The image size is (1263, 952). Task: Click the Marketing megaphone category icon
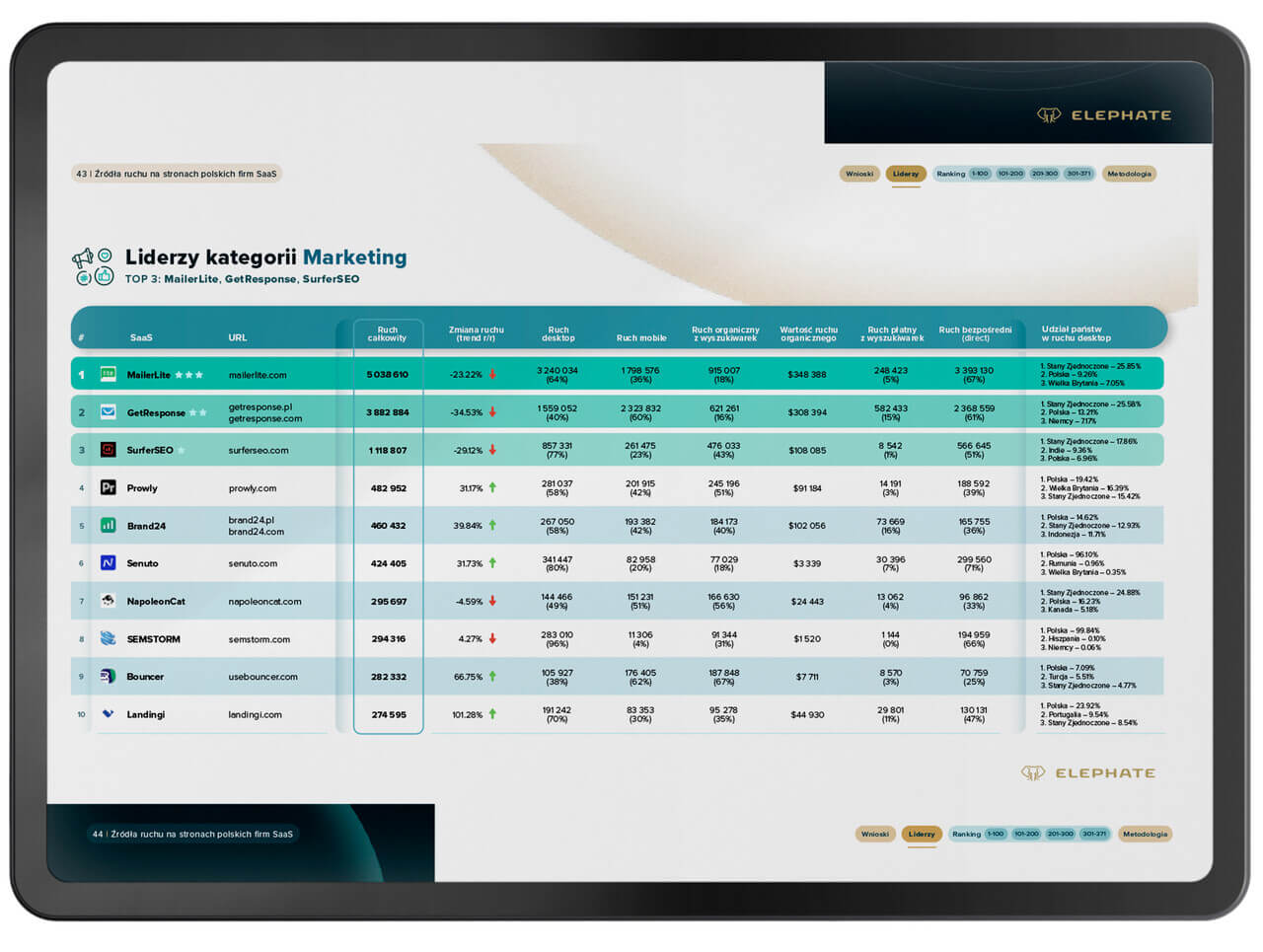pos(93,266)
